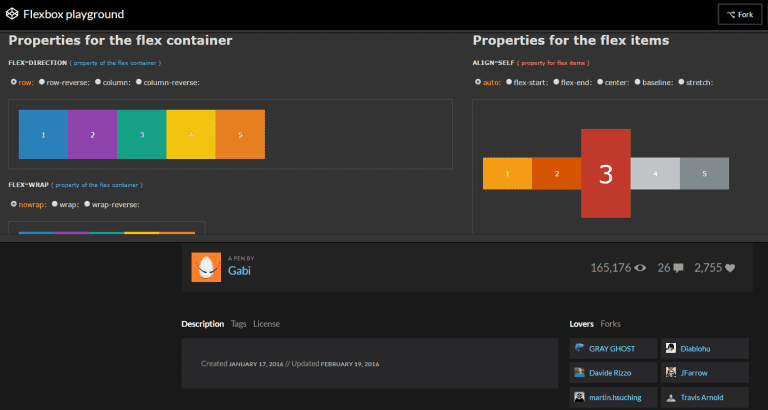Click the large red flex item 3
This screenshot has width=768, height=410.
pos(605,173)
